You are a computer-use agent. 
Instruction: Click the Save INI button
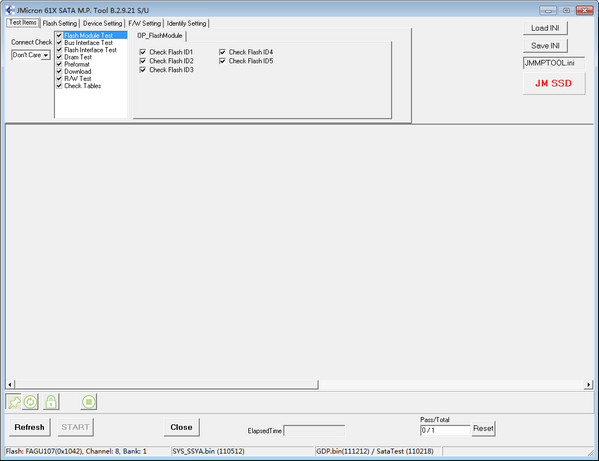(545, 46)
